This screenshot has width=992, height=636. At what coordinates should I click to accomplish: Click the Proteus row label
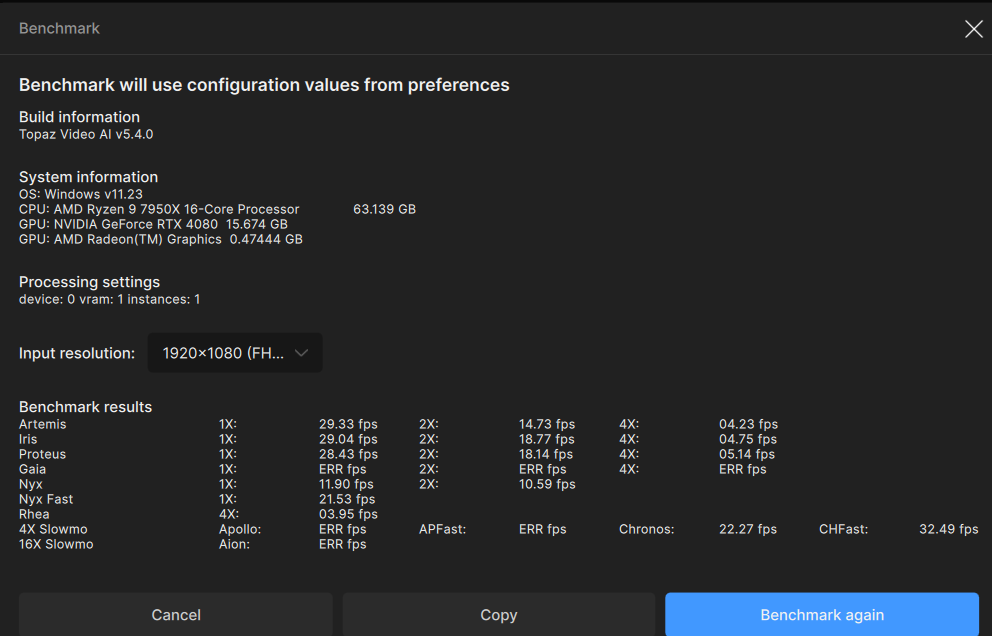42,454
